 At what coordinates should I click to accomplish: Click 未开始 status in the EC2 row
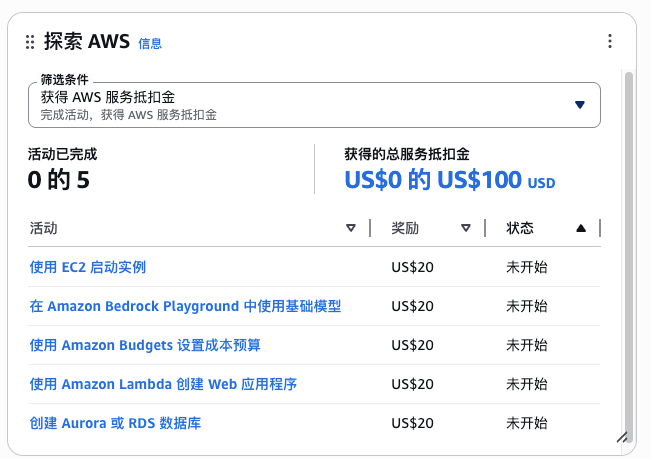click(526, 267)
